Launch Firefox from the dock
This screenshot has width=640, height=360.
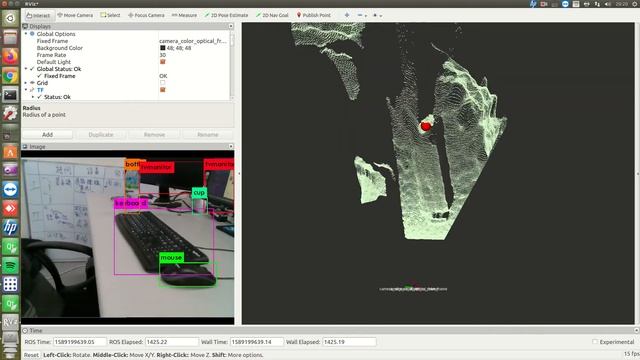click(10, 57)
